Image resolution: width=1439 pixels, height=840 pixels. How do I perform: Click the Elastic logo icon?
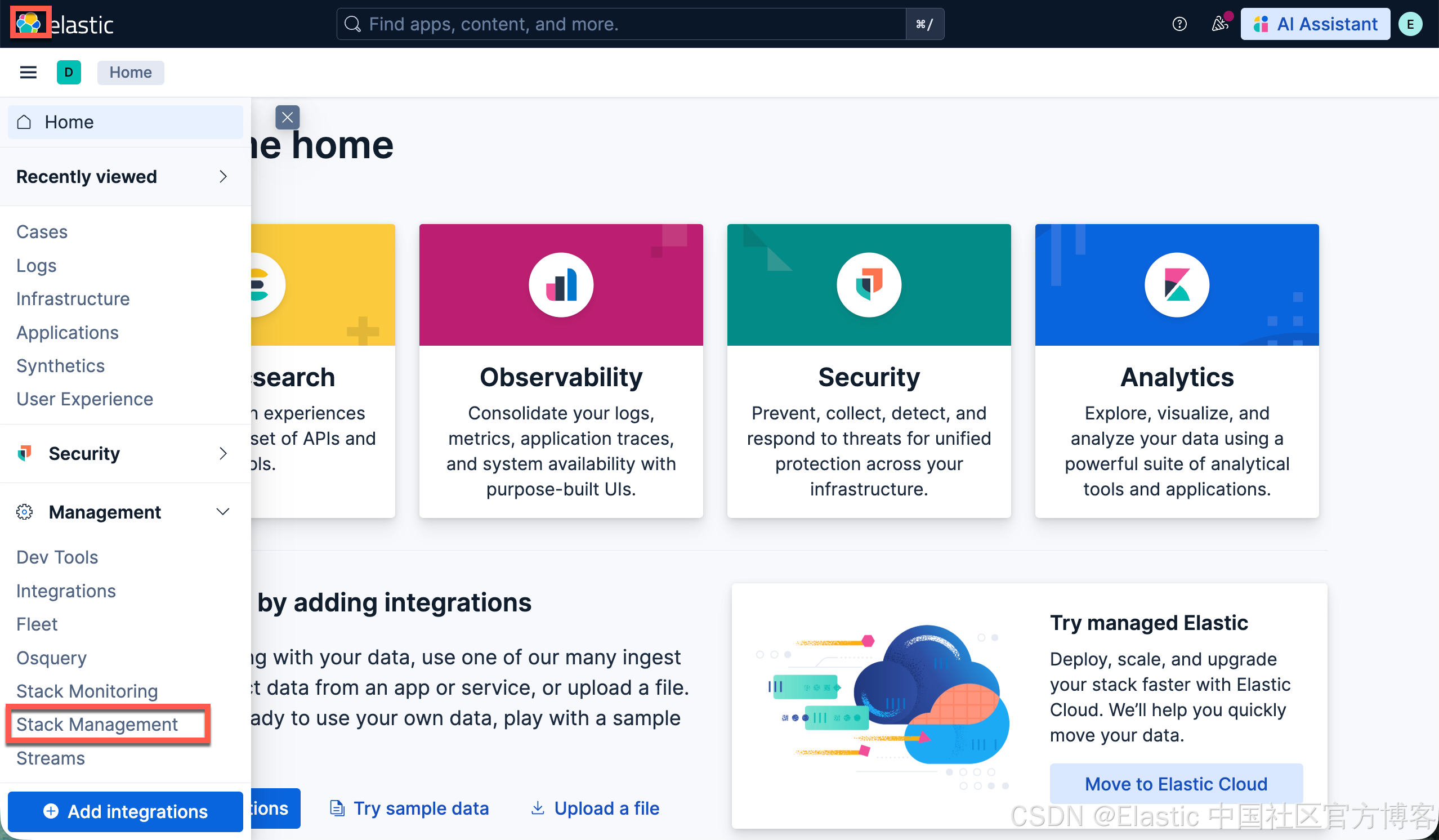click(29, 24)
